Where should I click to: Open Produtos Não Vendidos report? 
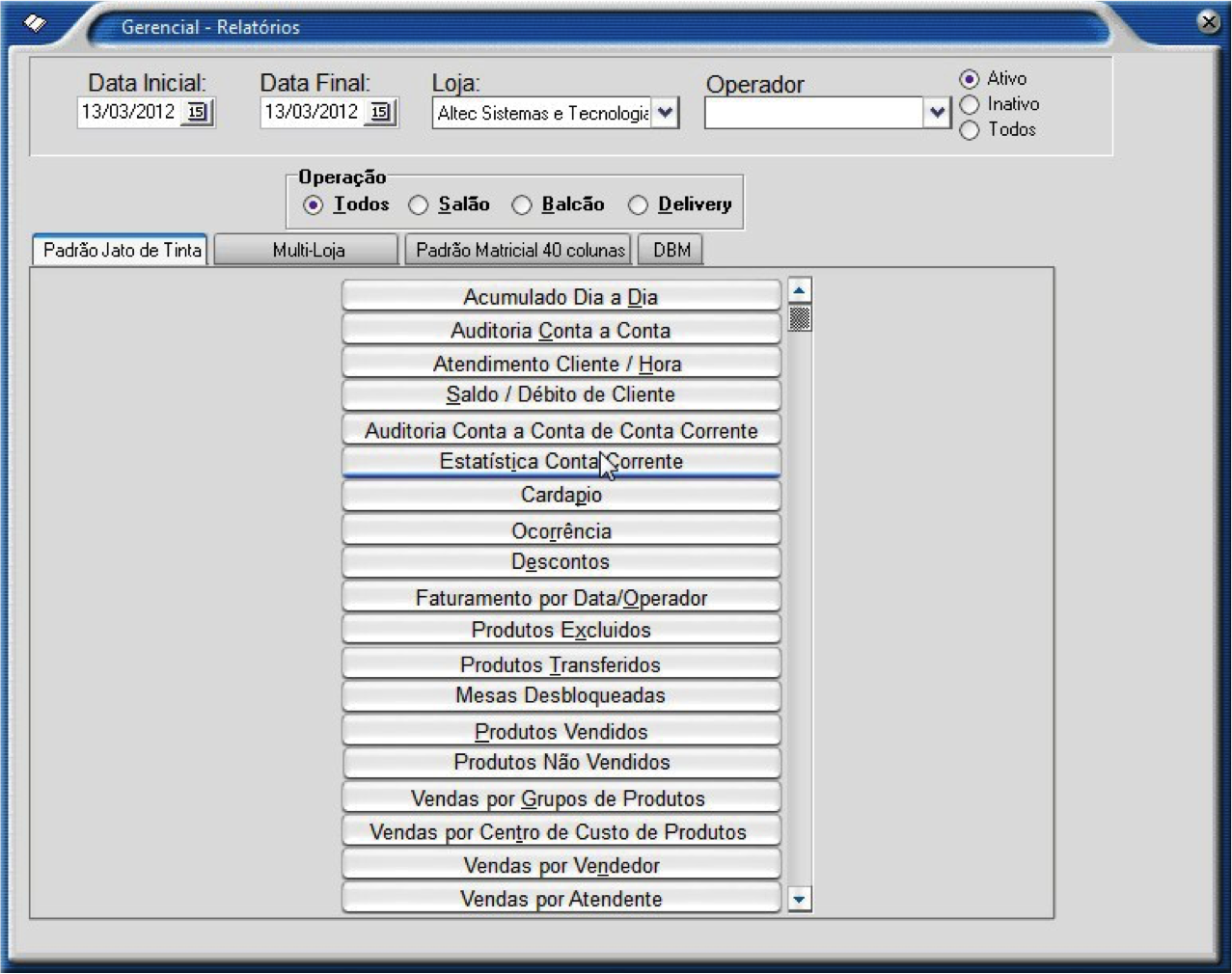pos(561,762)
